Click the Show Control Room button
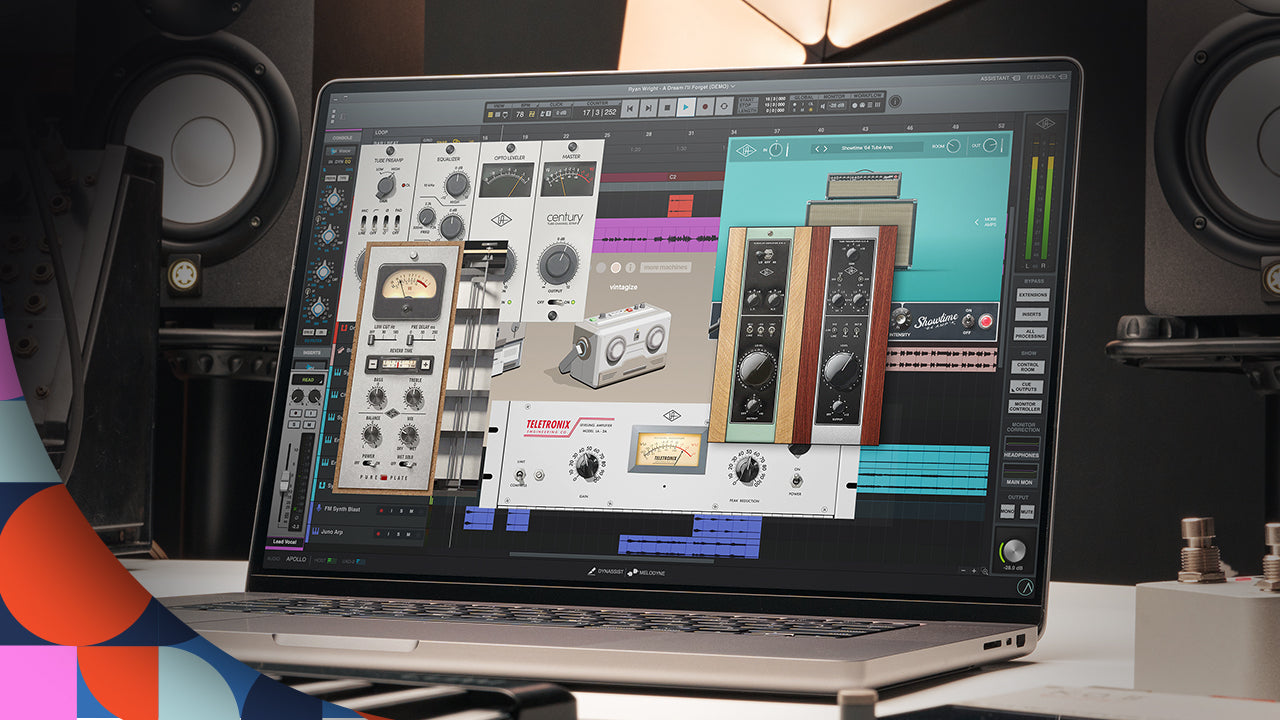Screen dimensions: 1280x720 (1029, 367)
